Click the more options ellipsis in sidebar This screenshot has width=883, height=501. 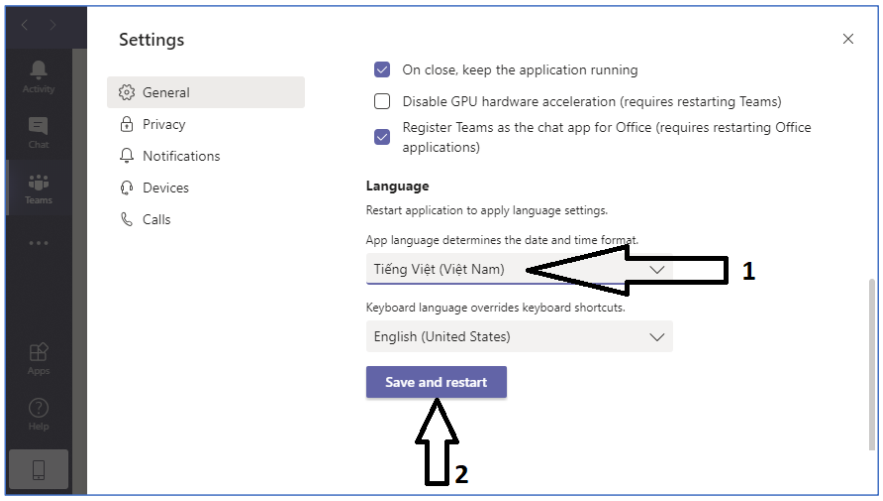click(x=38, y=243)
